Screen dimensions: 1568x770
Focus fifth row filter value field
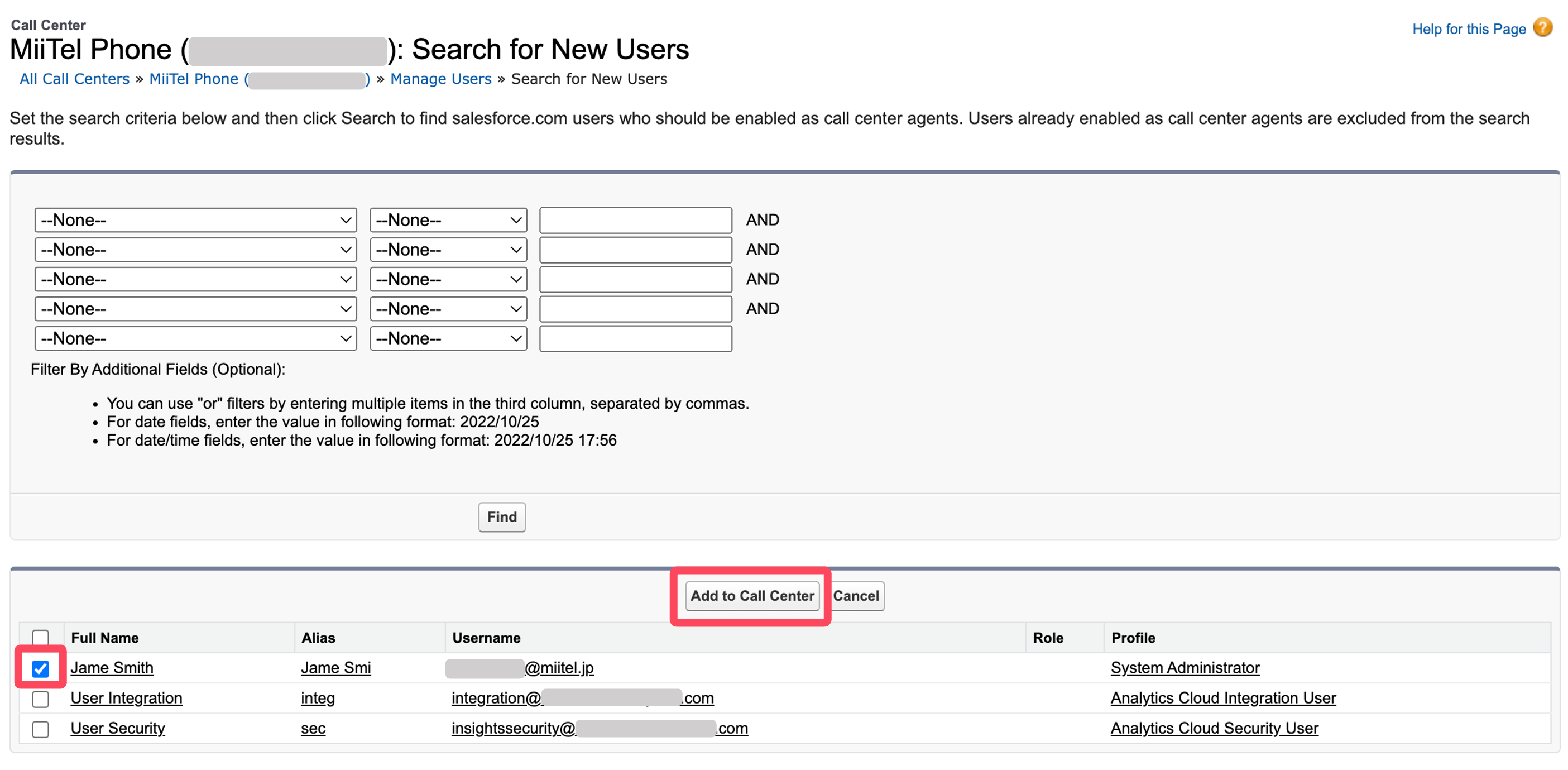pyautogui.click(x=635, y=338)
